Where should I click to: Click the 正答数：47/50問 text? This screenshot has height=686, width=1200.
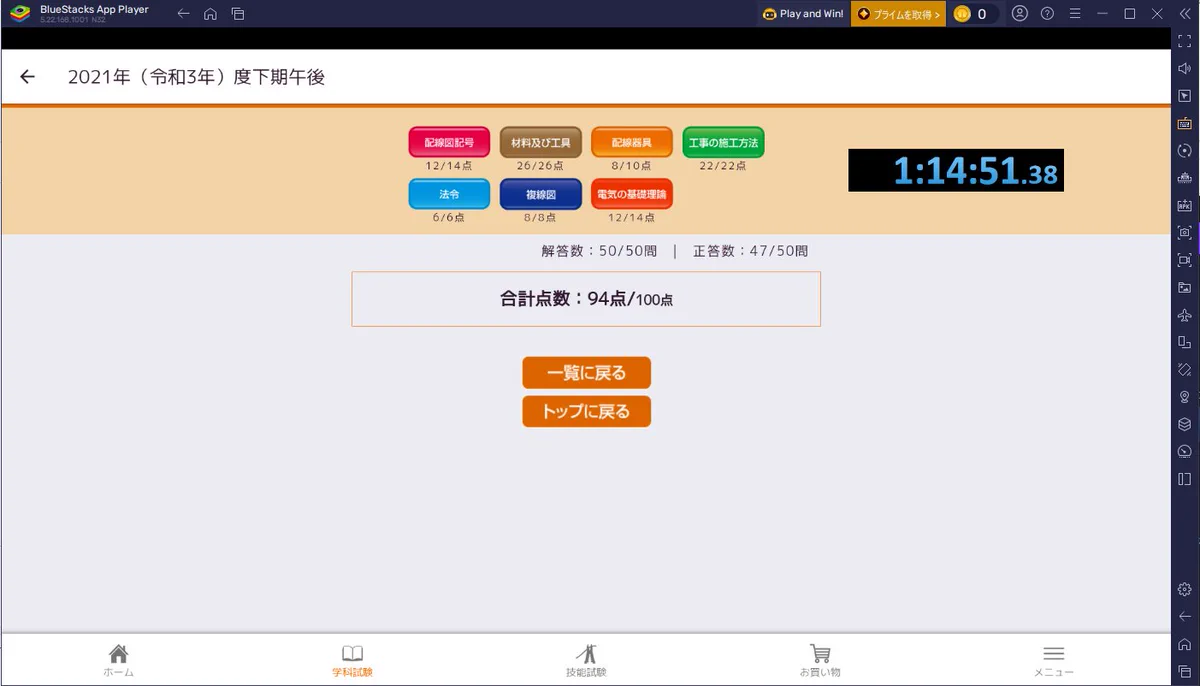pyautogui.click(x=750, y=251)
